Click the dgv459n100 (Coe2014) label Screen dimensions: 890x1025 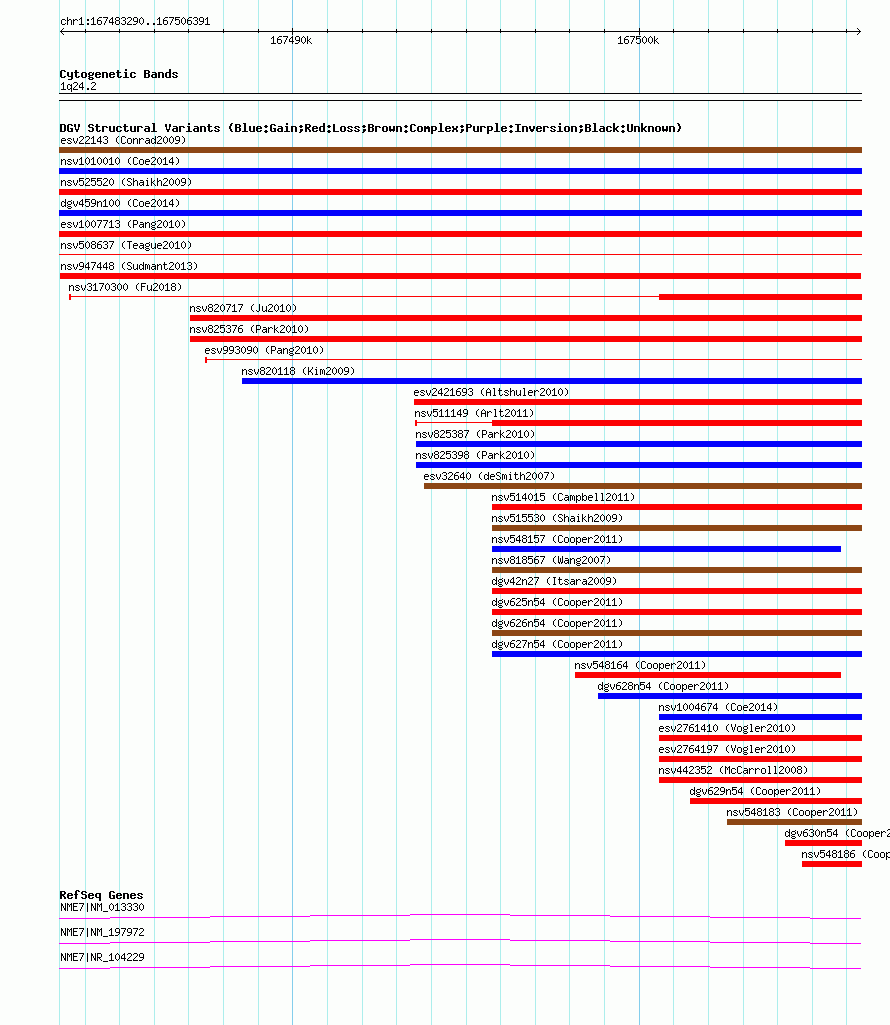120,203
